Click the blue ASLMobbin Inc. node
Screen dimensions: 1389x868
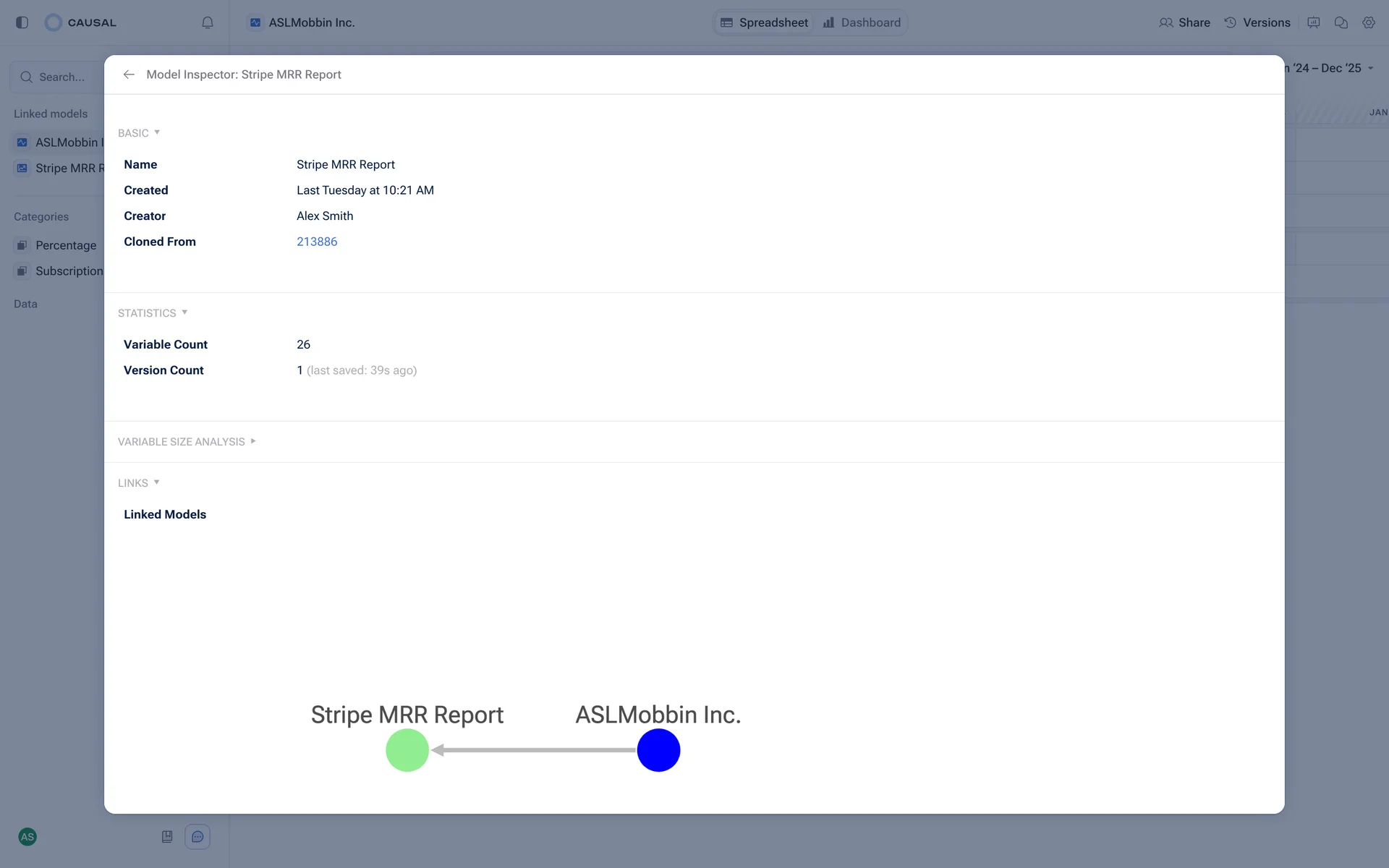tap(658, 750)
